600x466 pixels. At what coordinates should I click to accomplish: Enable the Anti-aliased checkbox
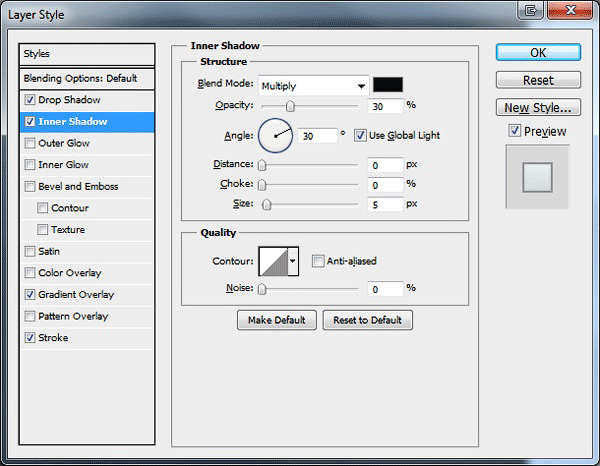pos(318,261)
